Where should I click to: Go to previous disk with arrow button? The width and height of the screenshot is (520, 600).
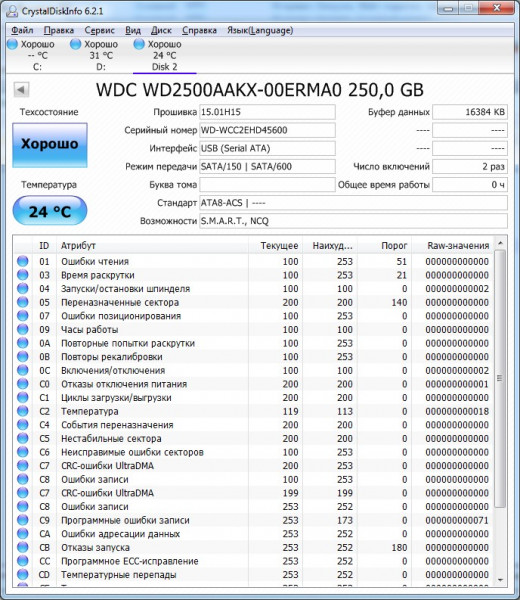point(21,90)
